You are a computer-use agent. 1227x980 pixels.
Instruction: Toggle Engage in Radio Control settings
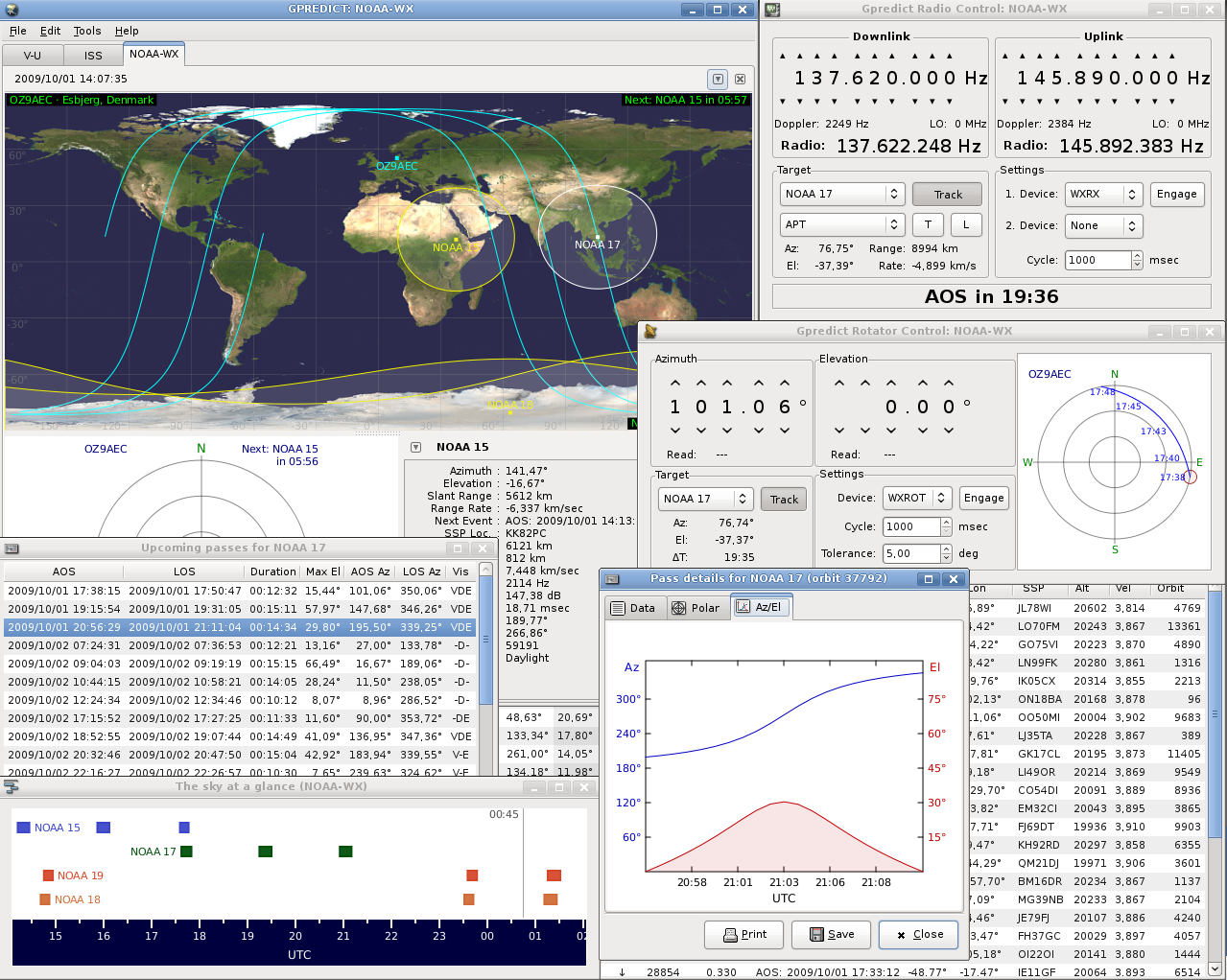(1176, 194)
